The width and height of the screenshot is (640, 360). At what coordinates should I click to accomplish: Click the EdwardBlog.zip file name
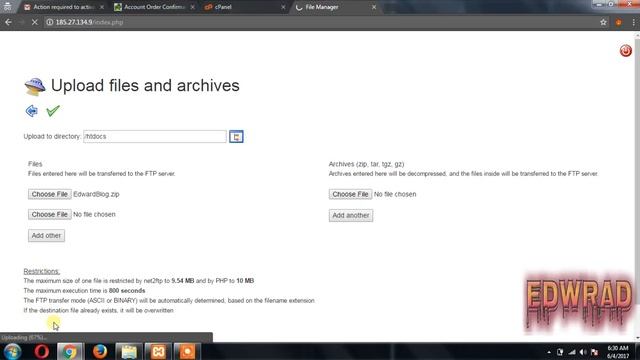pos(96,194)
